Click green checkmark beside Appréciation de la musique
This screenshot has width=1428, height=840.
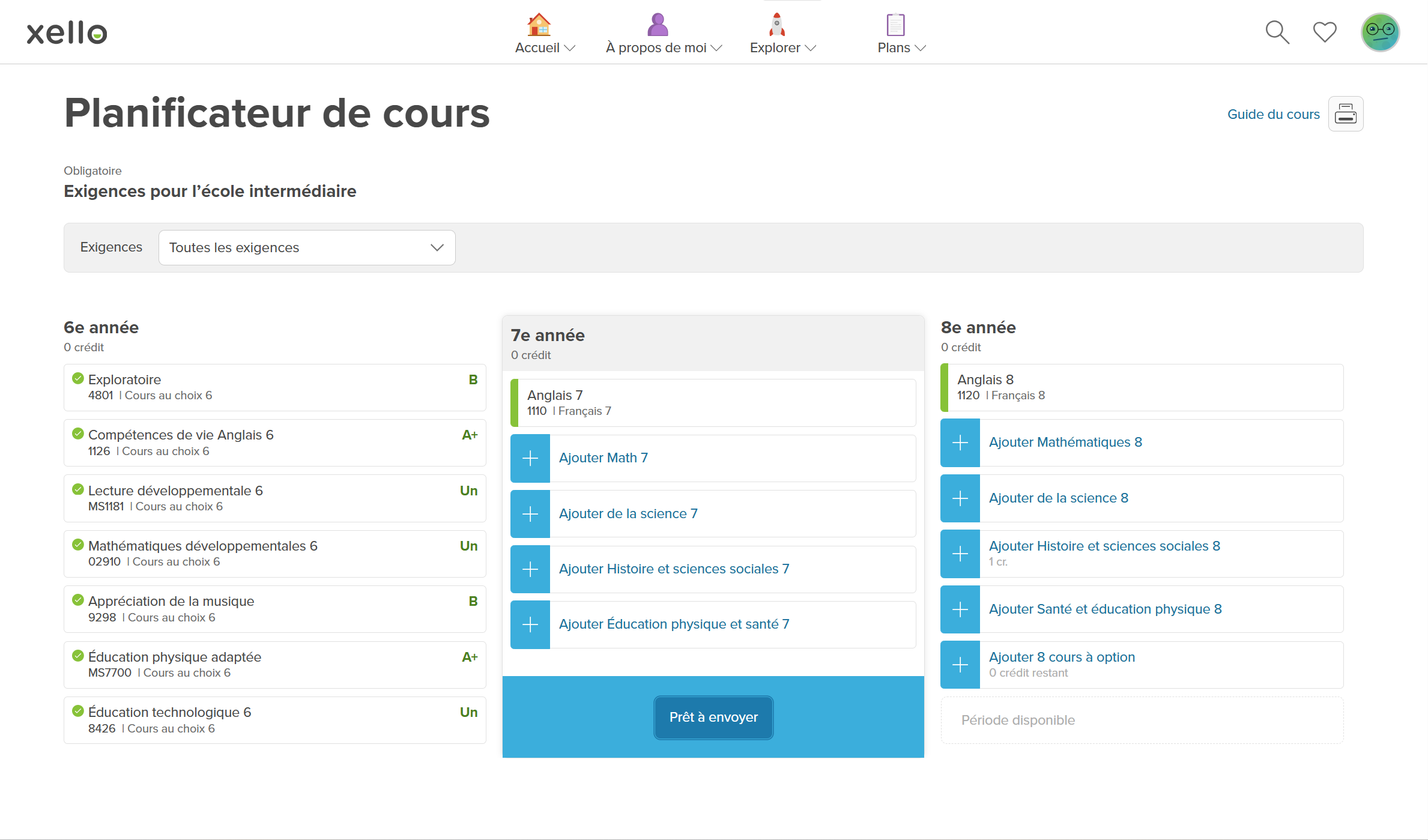point(77,600)
